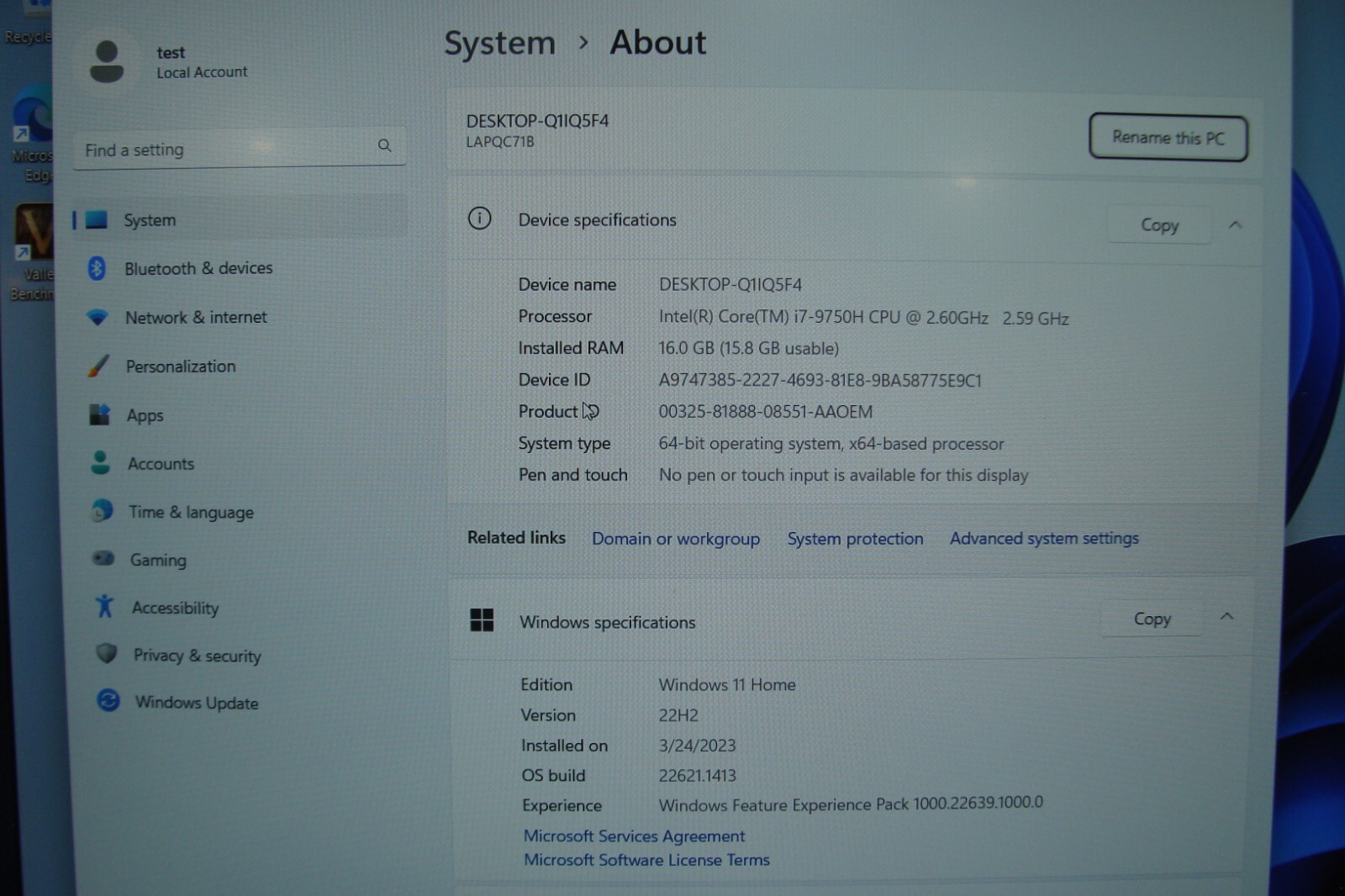Open System settings category
The width and height of the screenshot is (1345, 896).
pos(240,220)
